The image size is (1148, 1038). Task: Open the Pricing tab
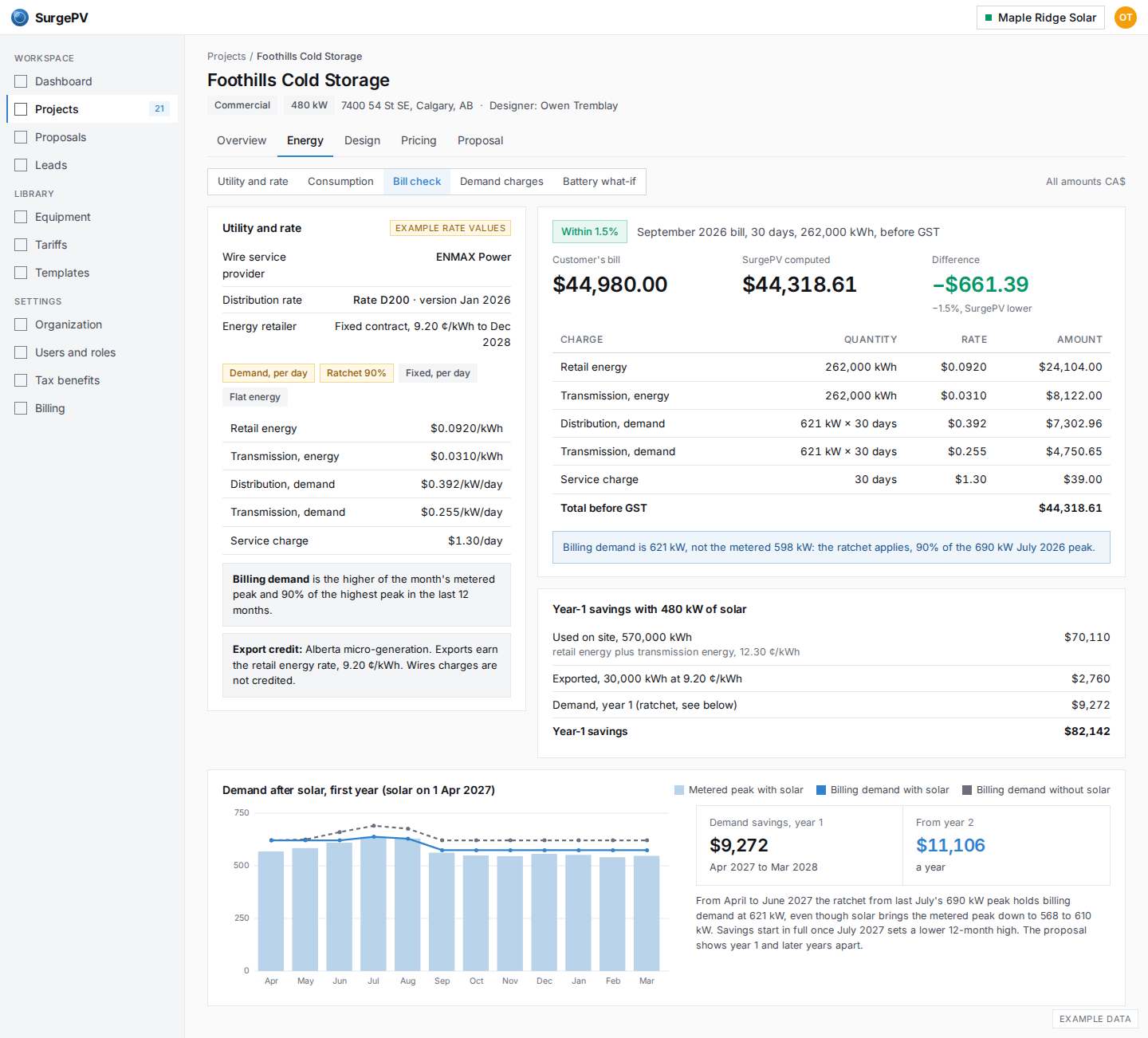coord(419,140)
